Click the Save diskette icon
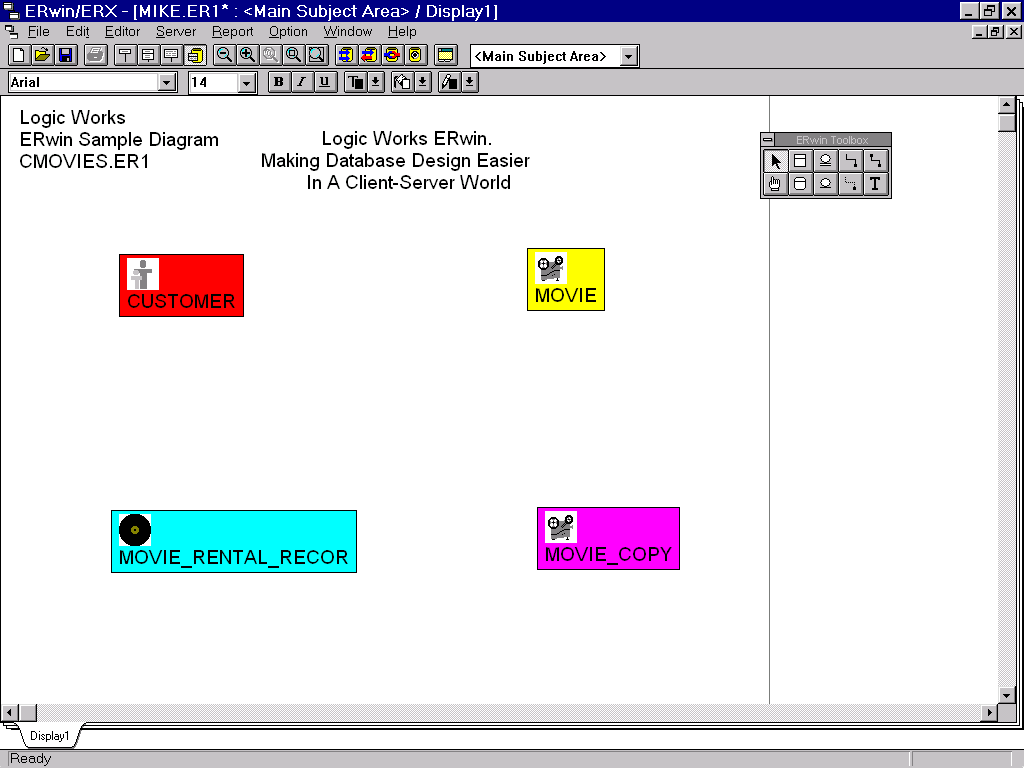Image resolution: width=1024 pixels, height=768 pixels. tap(65, 55)
